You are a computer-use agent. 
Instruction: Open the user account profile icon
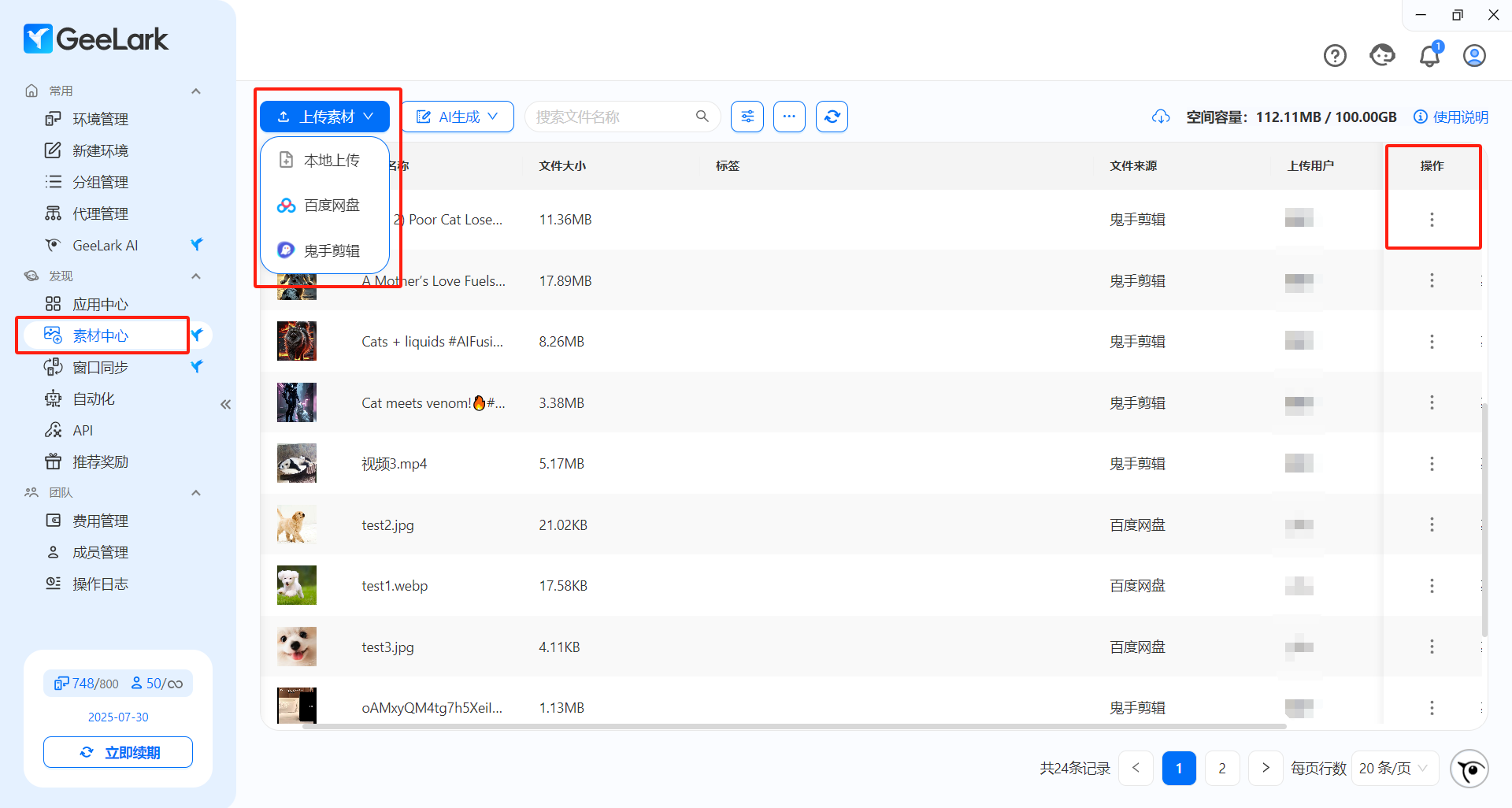1474,56
